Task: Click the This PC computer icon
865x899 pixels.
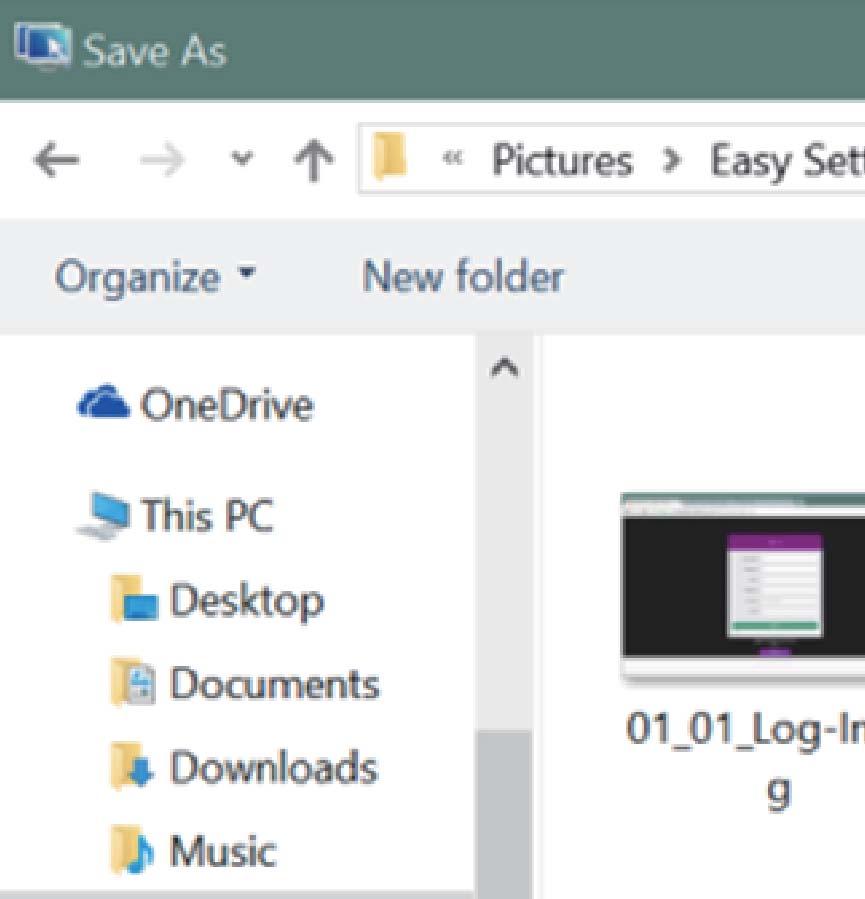Action: pos(104,515)
